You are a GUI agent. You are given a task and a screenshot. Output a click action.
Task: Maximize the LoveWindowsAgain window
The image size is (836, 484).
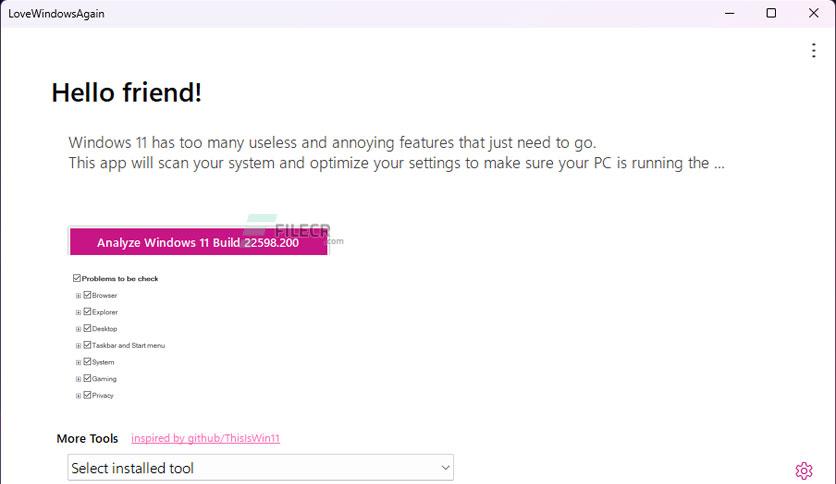[x=771, y=13]
